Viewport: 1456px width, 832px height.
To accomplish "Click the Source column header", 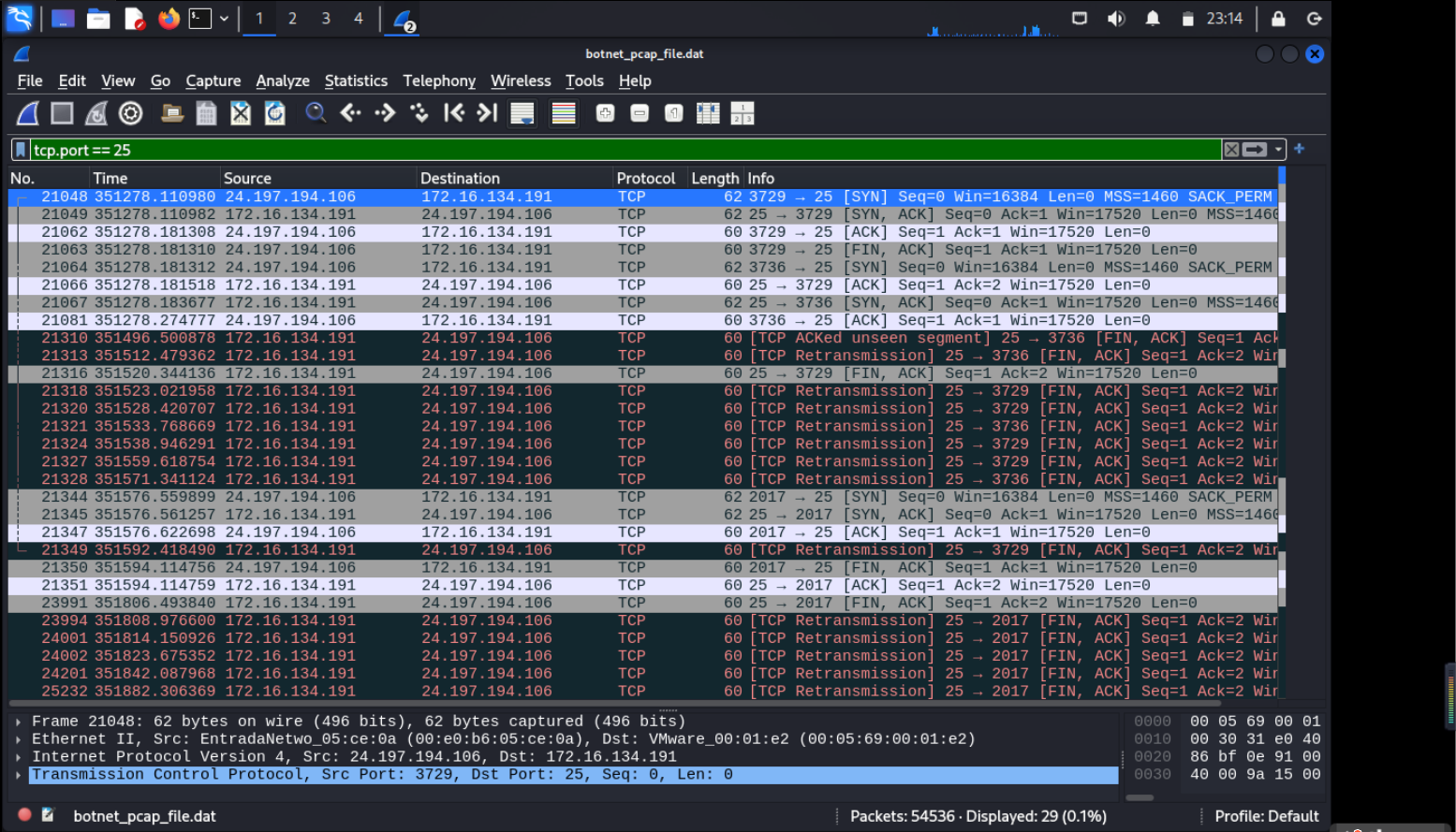I will [x=247, y=178].
